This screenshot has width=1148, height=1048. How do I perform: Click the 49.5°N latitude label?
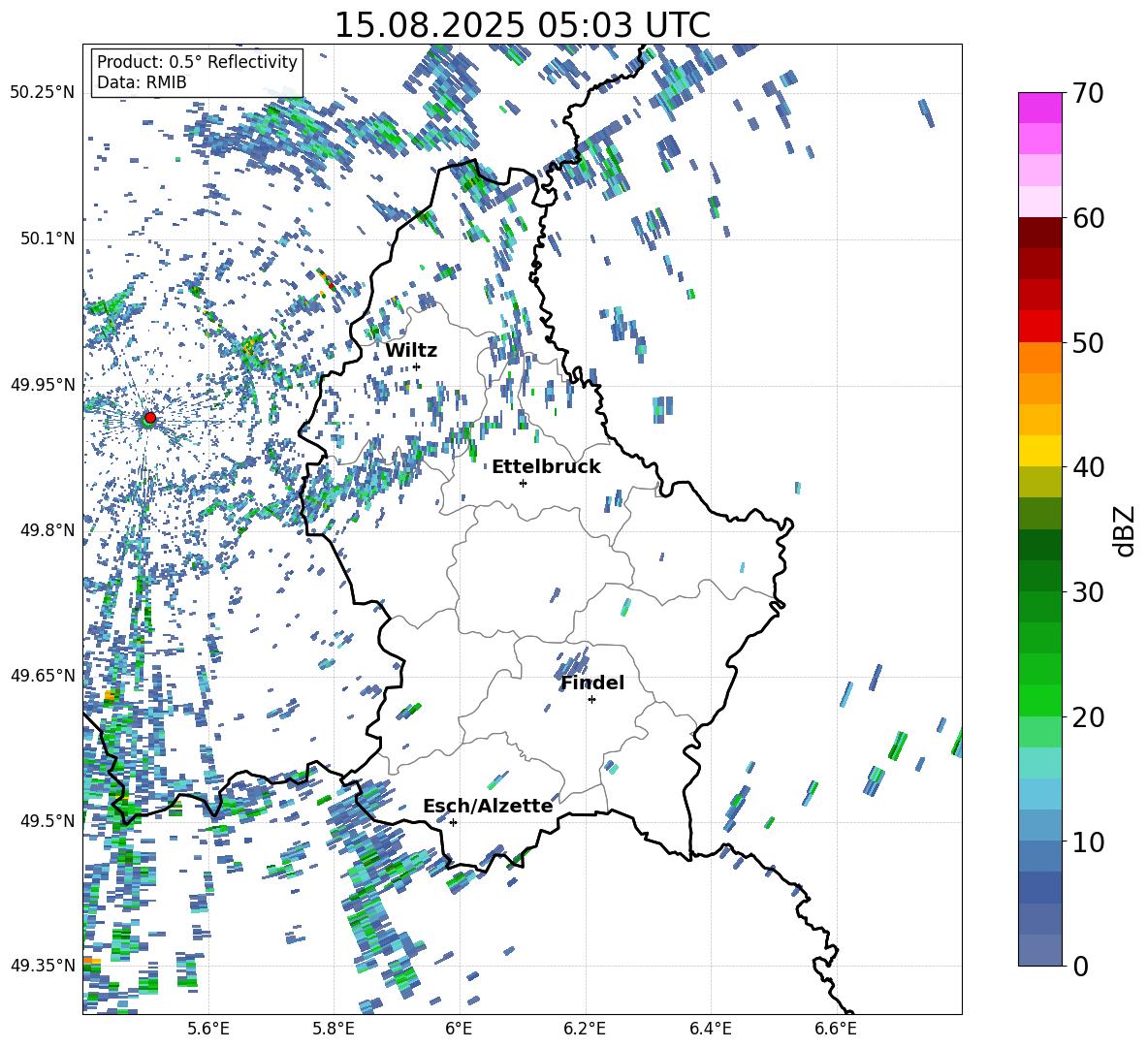point(47,820)
